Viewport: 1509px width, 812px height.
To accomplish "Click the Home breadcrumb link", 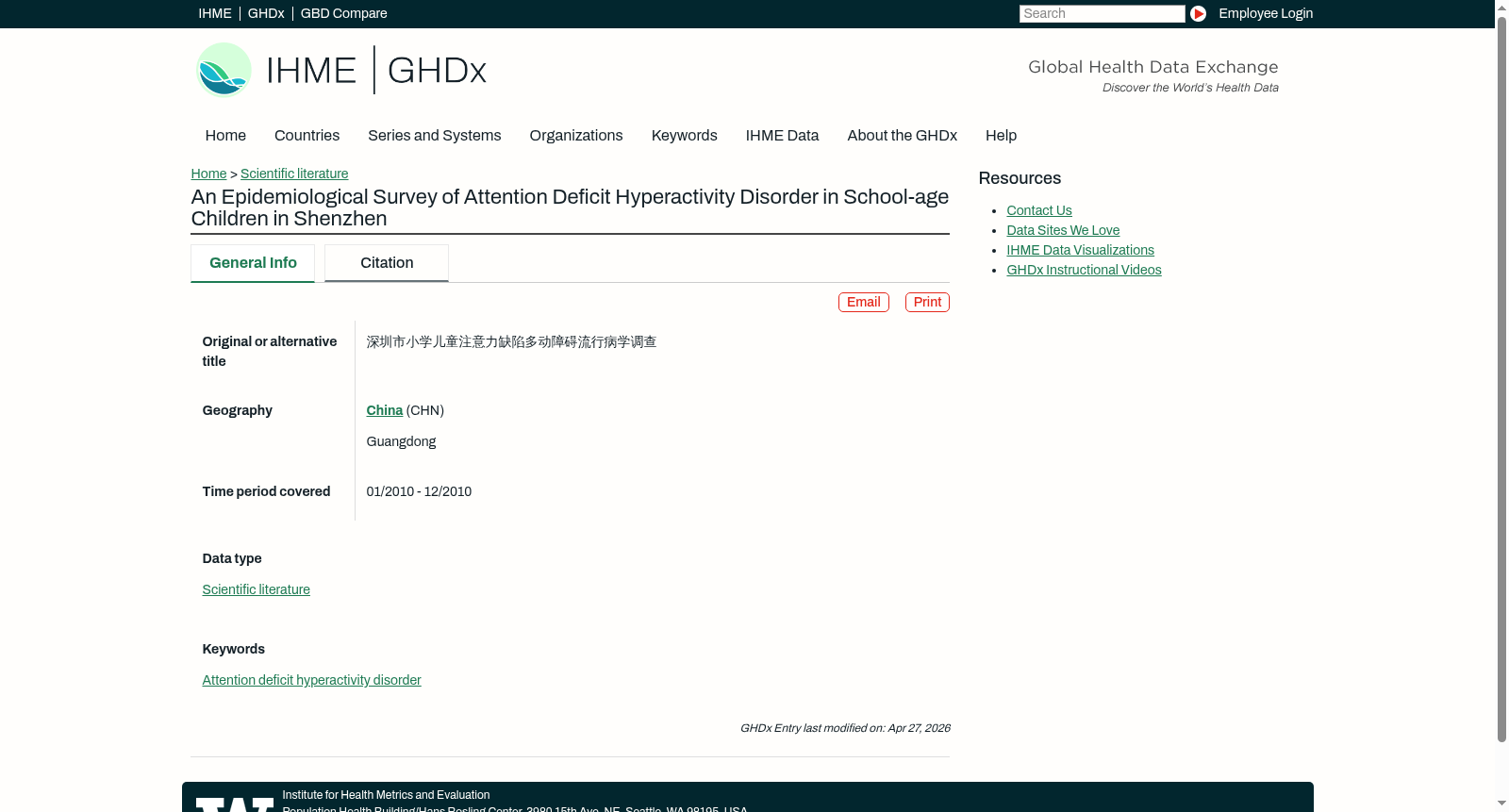I will [208, 174].
